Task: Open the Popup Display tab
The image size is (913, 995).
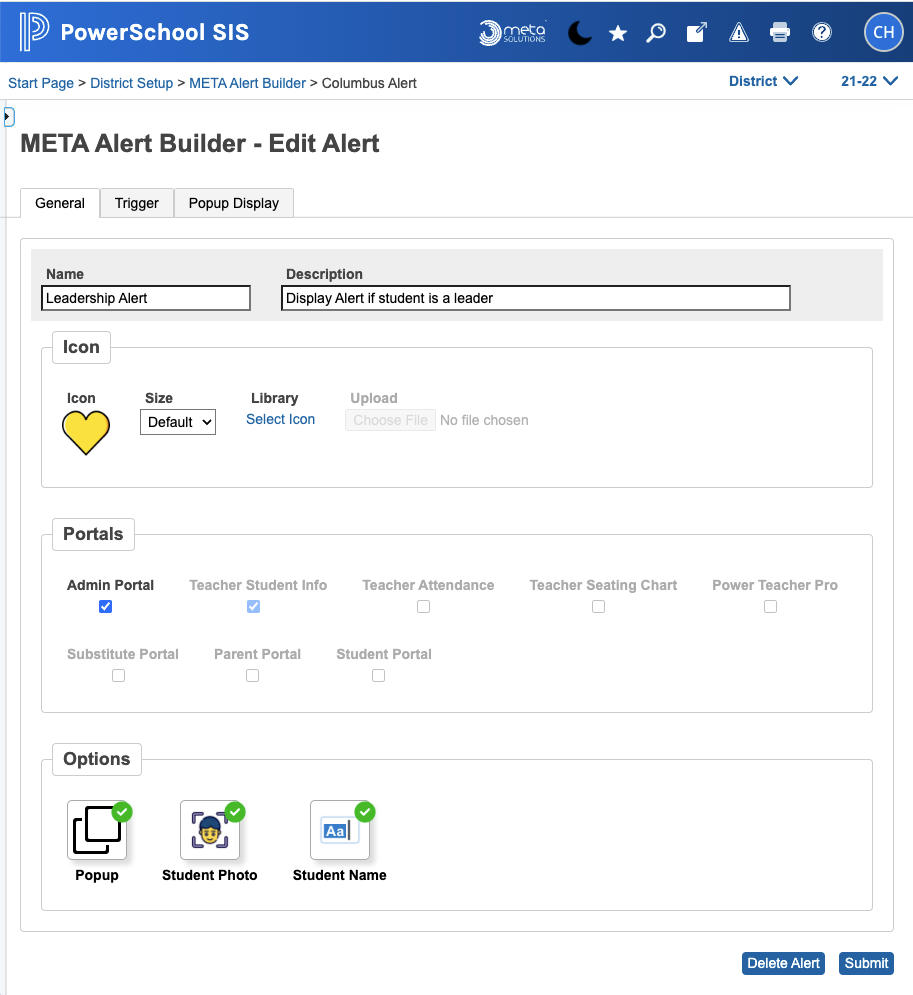Action: (x=233, y=203)
